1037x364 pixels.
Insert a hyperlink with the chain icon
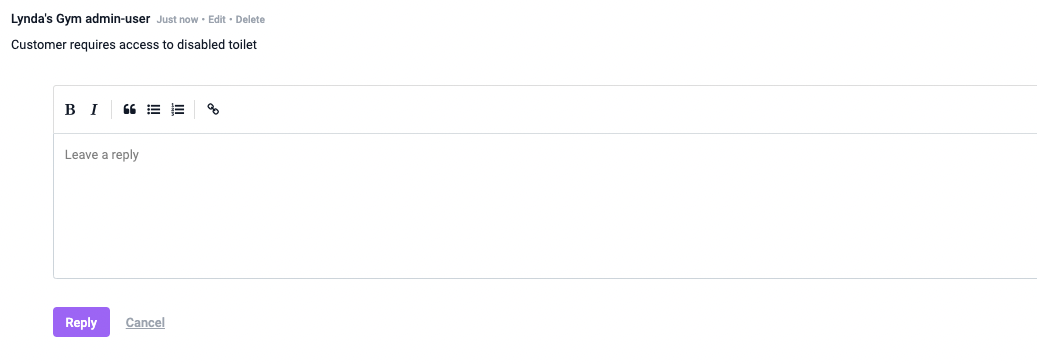click(213, 110)
